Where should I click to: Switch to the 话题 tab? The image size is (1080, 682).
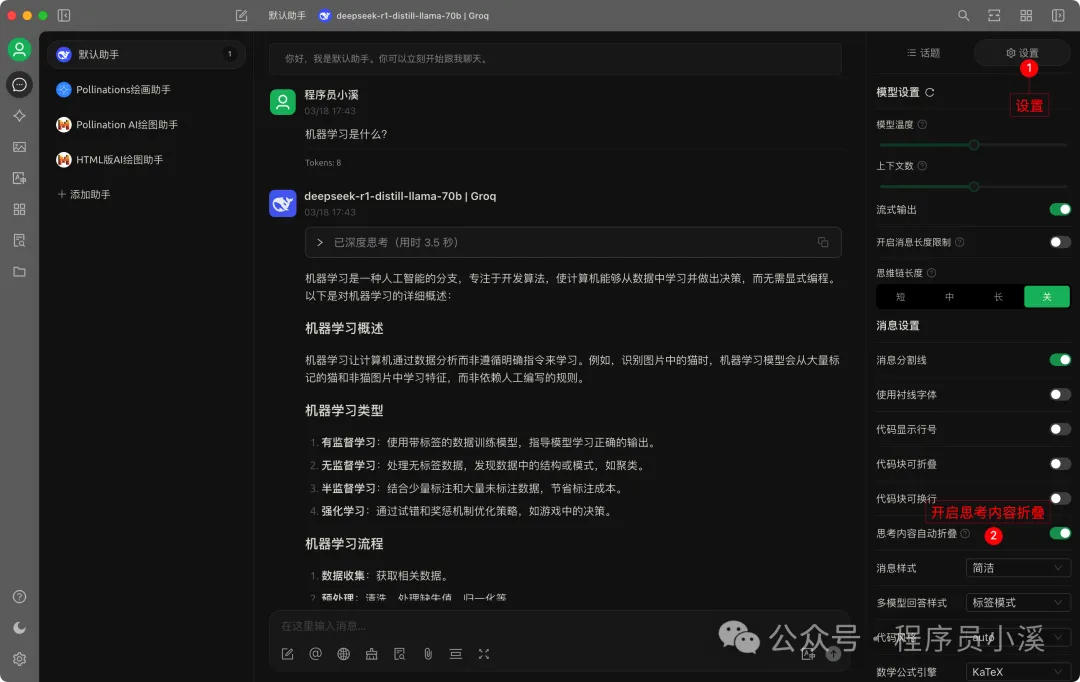pyautogui.click(x=923, y=53)
